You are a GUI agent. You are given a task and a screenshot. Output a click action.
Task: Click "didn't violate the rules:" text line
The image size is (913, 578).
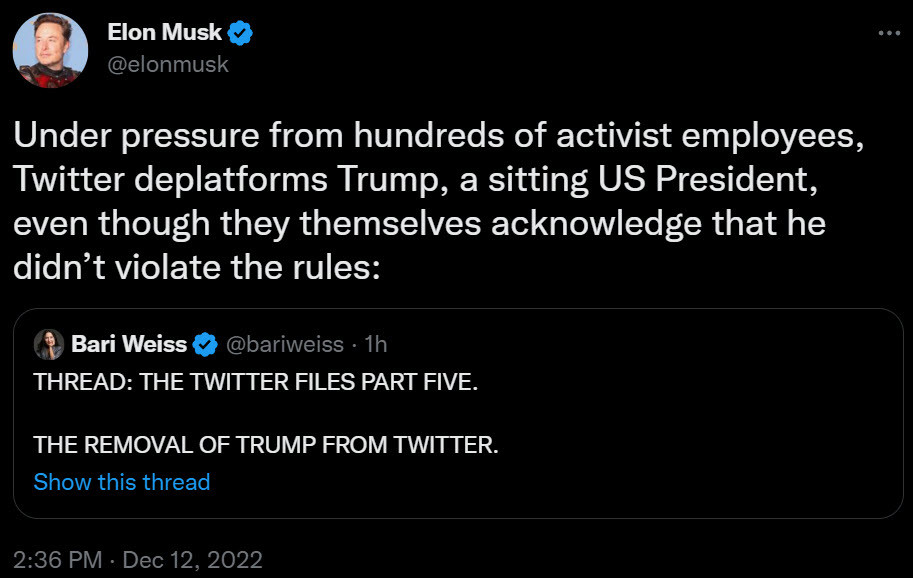coord(197,267)
